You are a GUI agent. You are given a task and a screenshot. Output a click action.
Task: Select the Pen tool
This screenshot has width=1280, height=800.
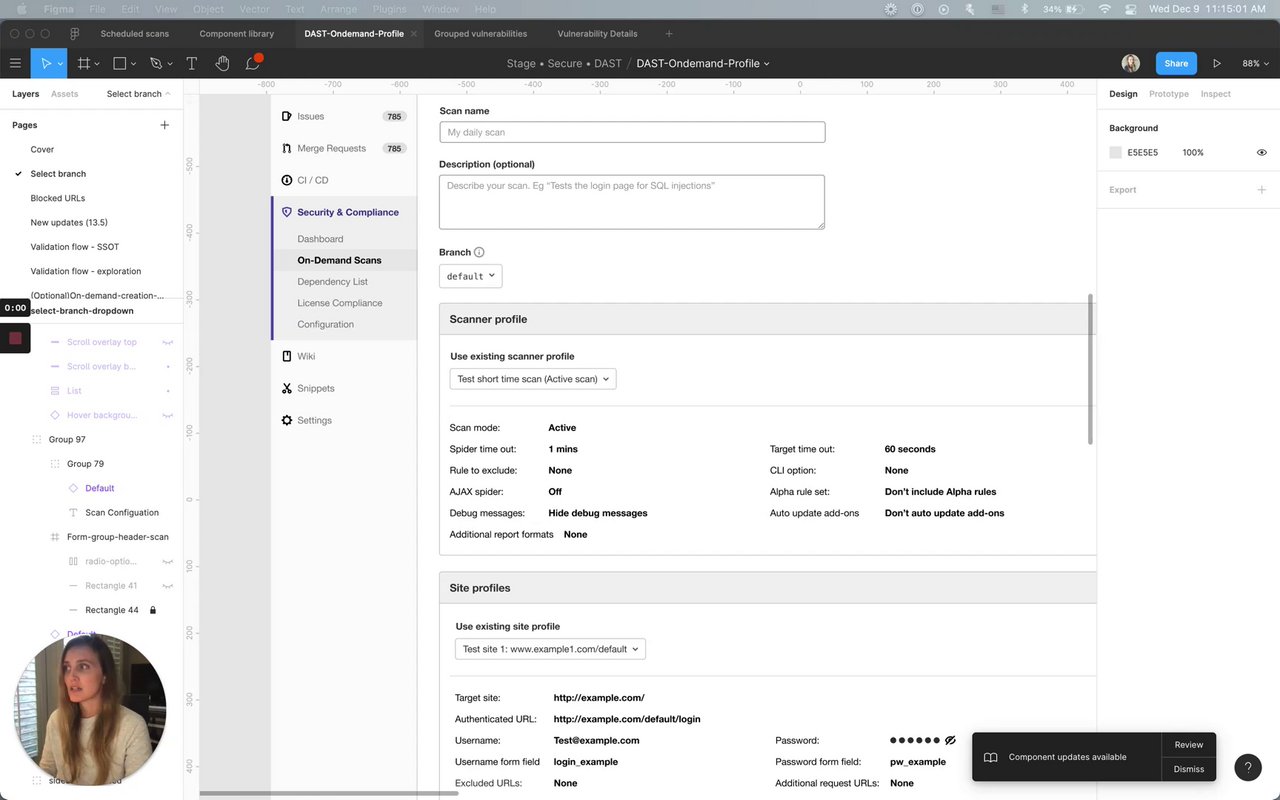pos(155,63)
